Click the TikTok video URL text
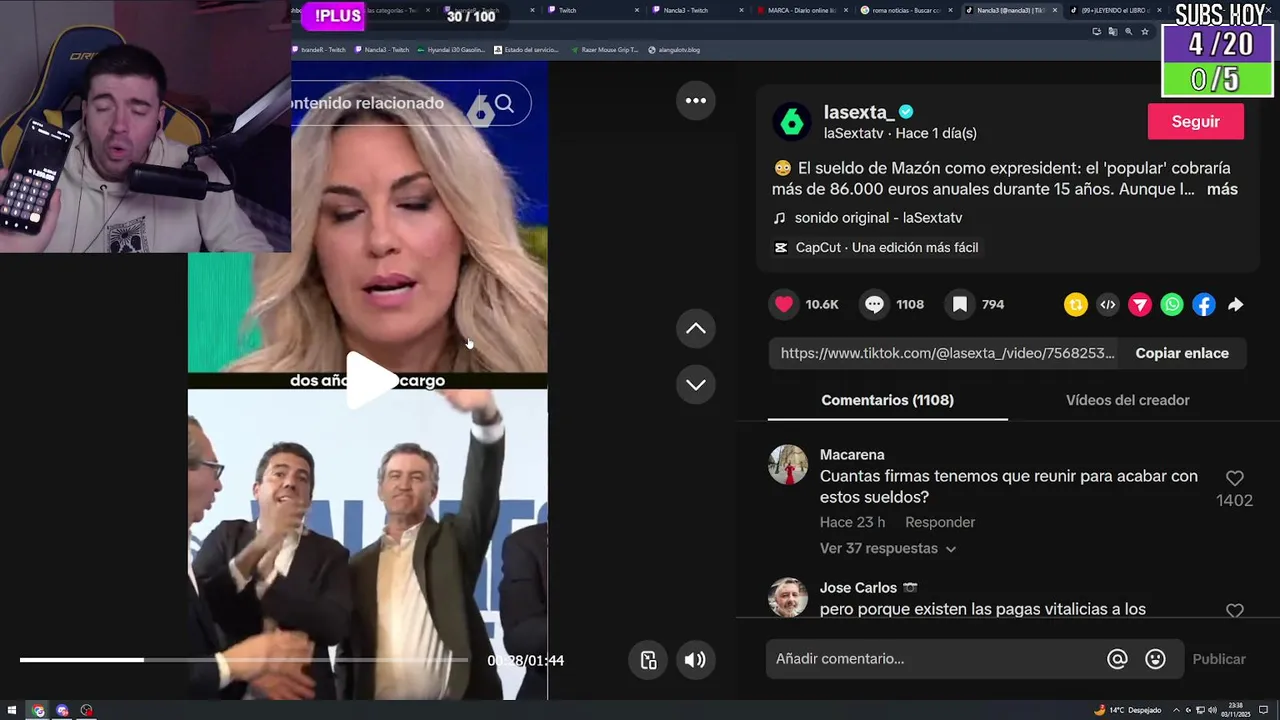This screenshot has width=1280, height=720. coord(947,353)
